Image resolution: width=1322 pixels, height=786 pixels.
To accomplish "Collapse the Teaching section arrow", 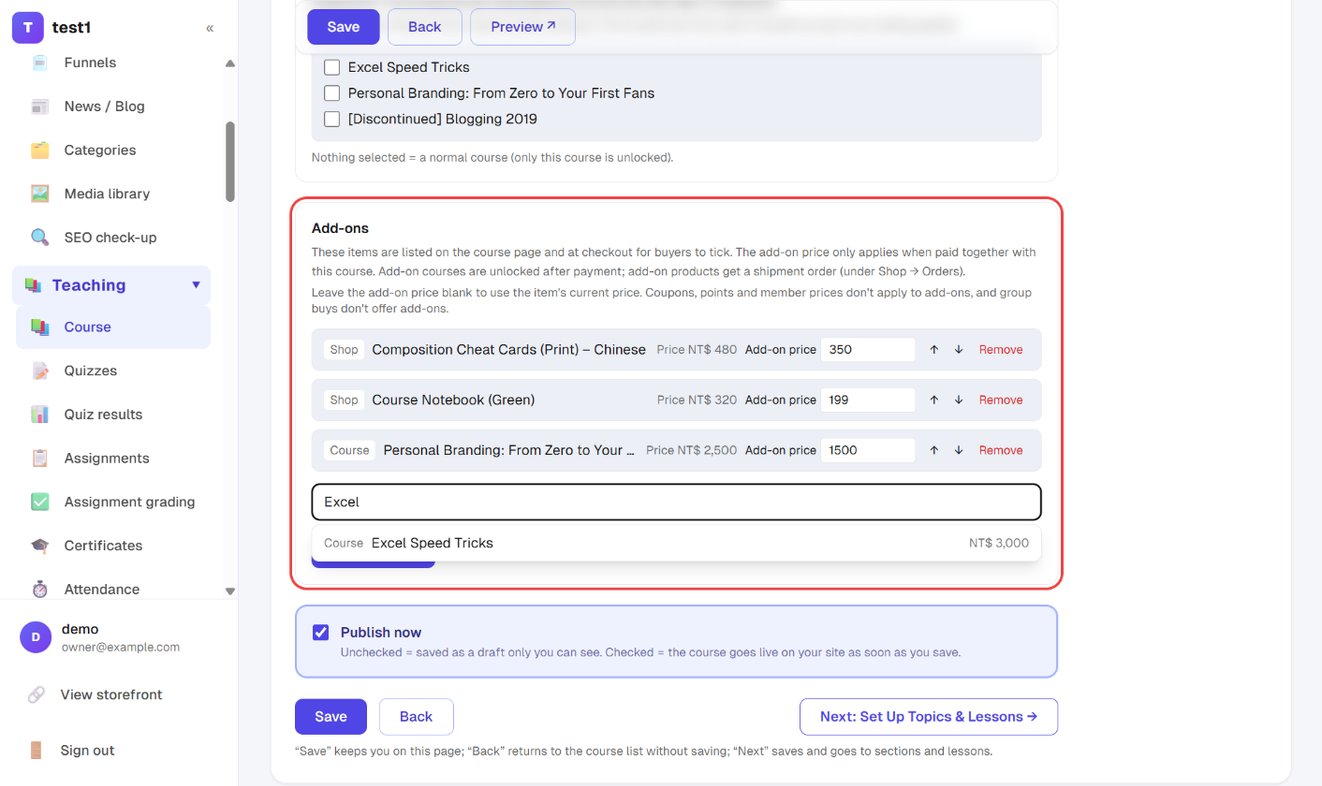I will [196, 285].
